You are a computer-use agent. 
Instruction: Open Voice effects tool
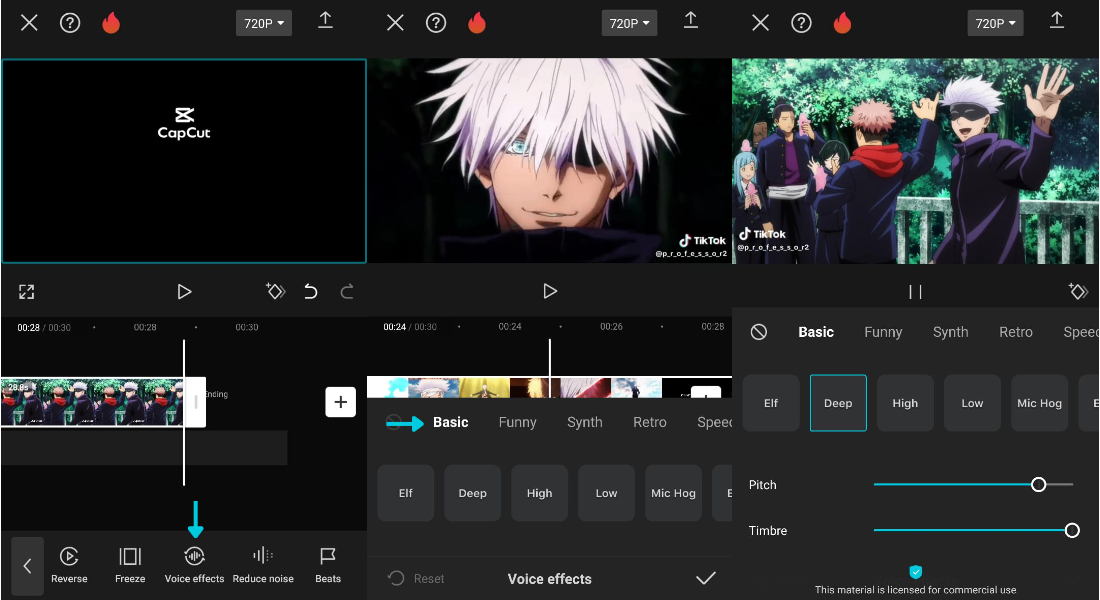point(194,565)
